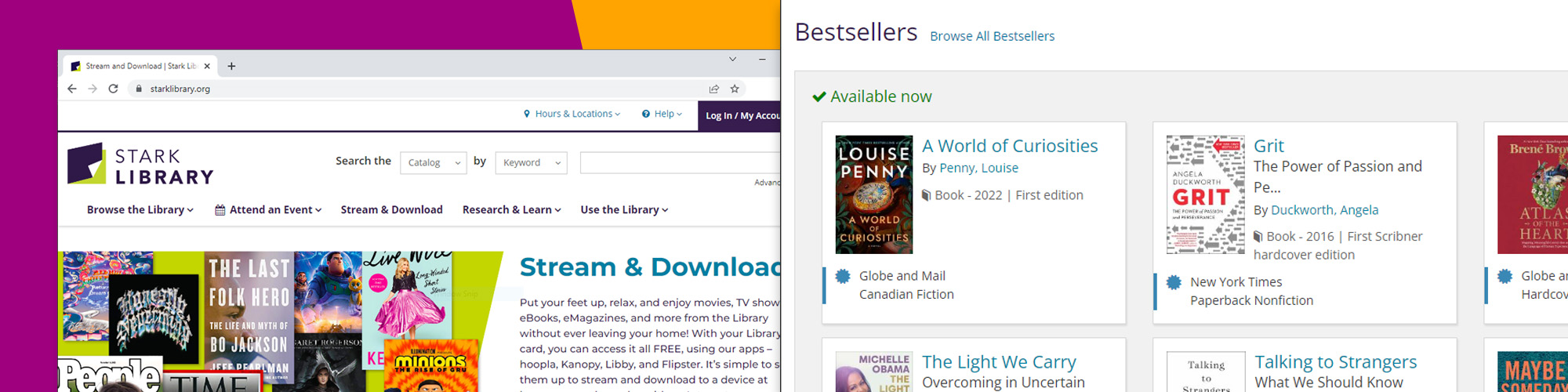Click The Light We Carry cover thumbnail

click(873, 372)
